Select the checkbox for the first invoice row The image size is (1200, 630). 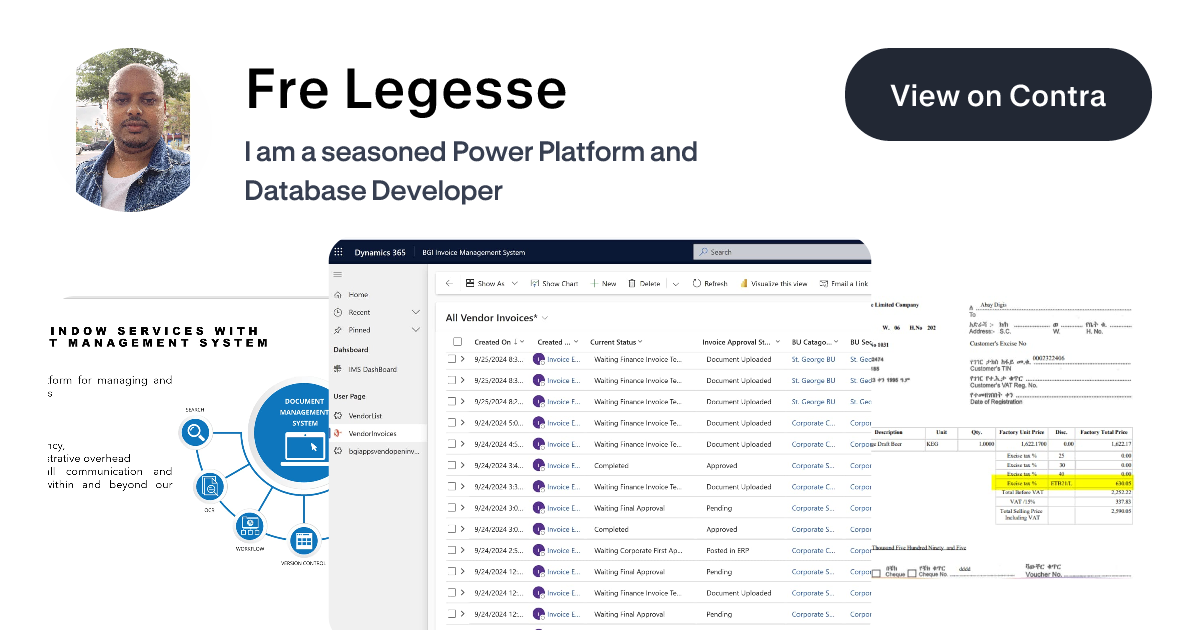click(x=451, y=359)
